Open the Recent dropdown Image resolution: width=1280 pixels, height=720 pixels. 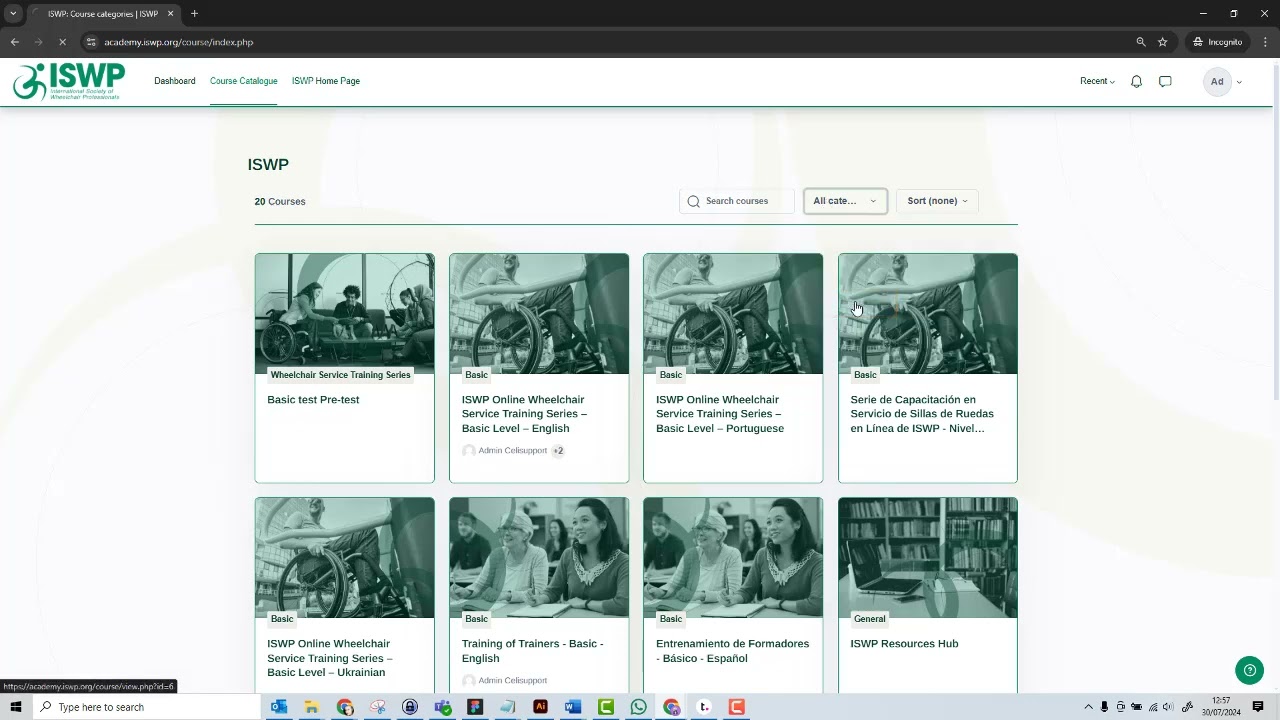click(x=1097, y=81)
